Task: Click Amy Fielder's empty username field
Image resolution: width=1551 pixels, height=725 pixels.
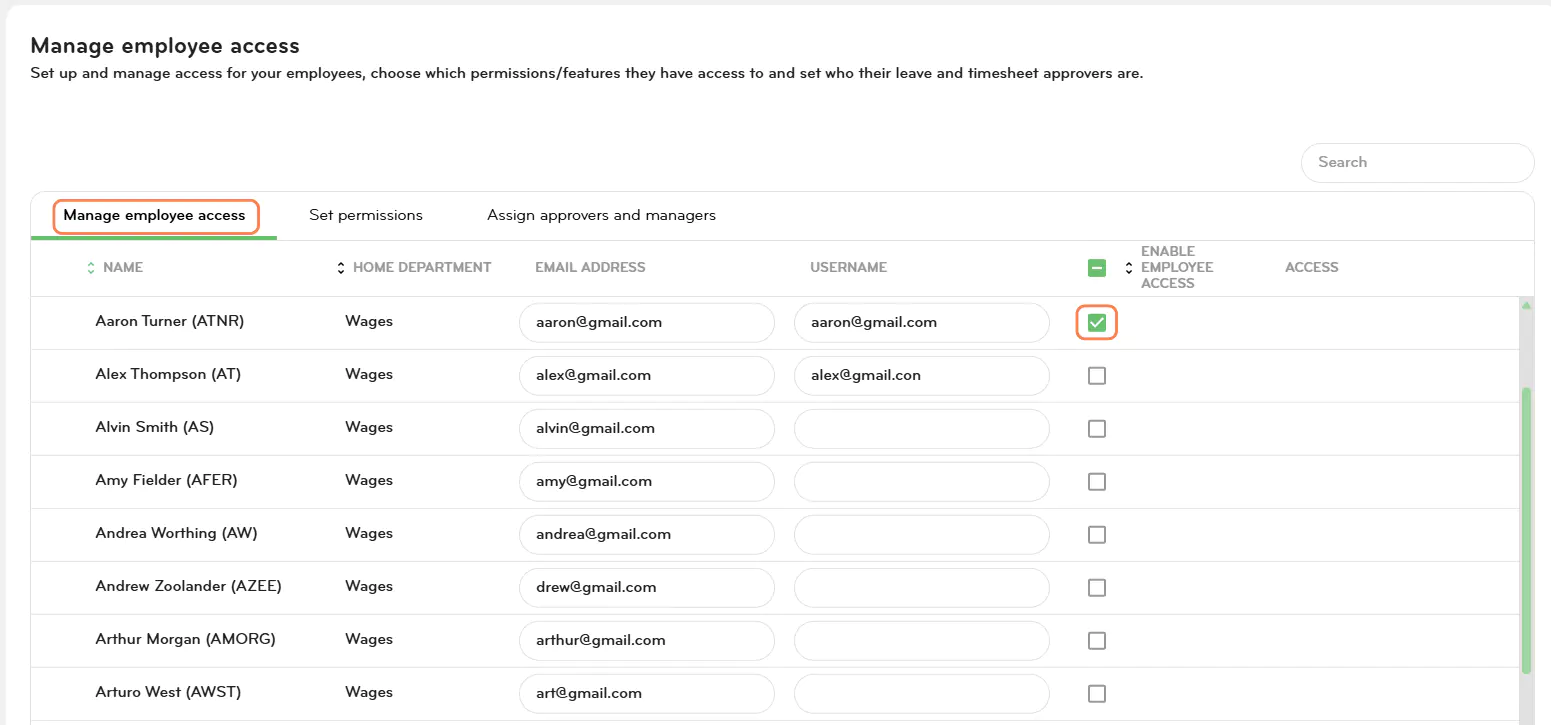Action: pyautogui.click(x=922, y=481)
